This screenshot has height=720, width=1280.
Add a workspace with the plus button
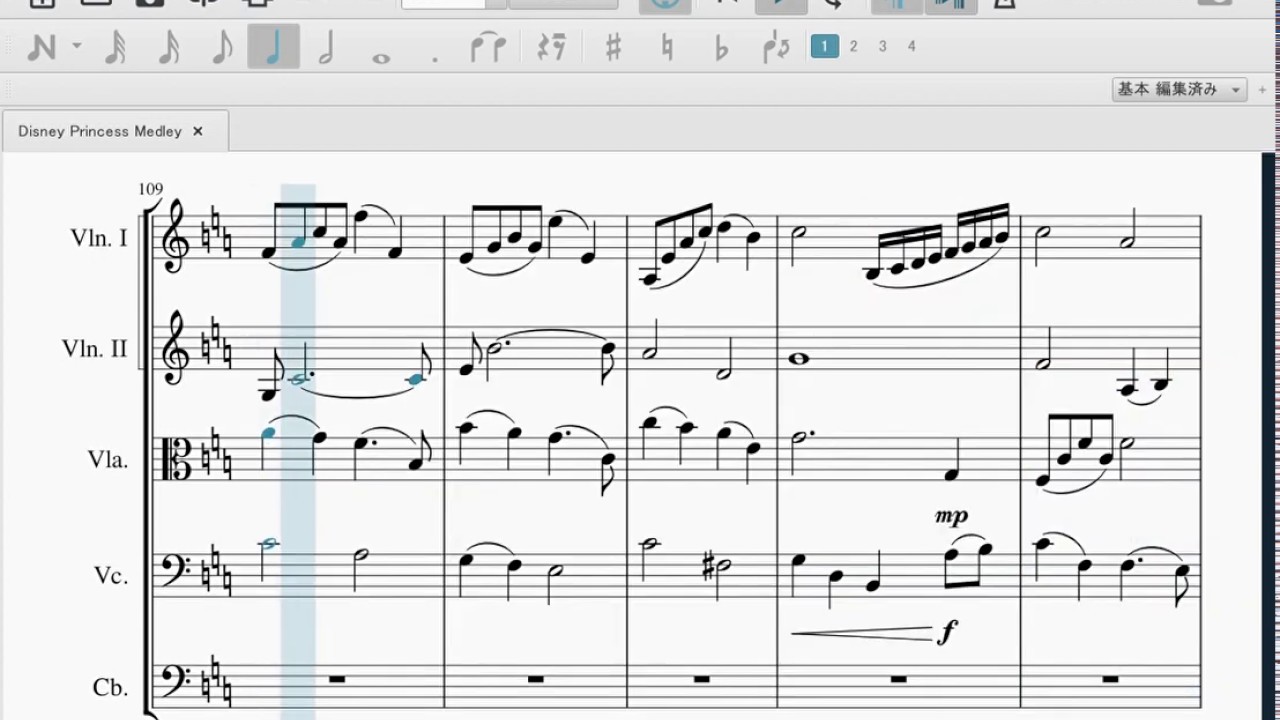point(1262,90)
